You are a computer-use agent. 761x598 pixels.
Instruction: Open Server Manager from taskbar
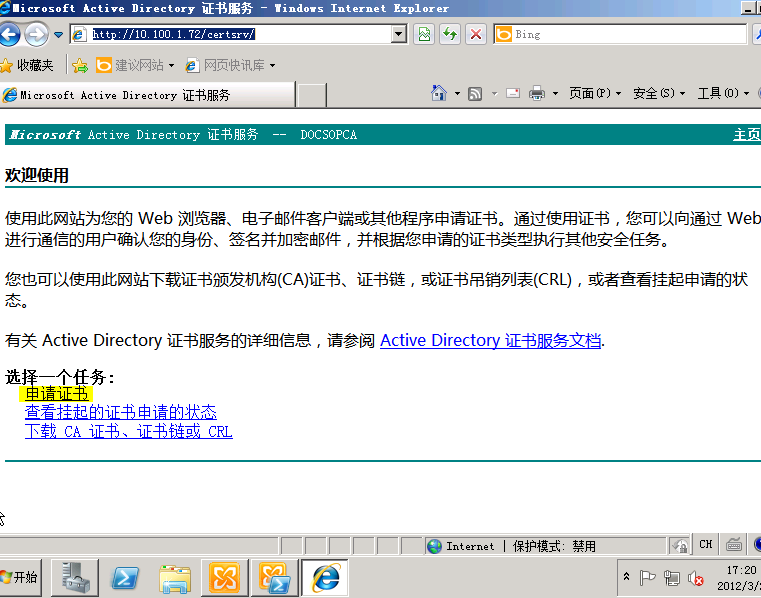(x=75, y=577)
